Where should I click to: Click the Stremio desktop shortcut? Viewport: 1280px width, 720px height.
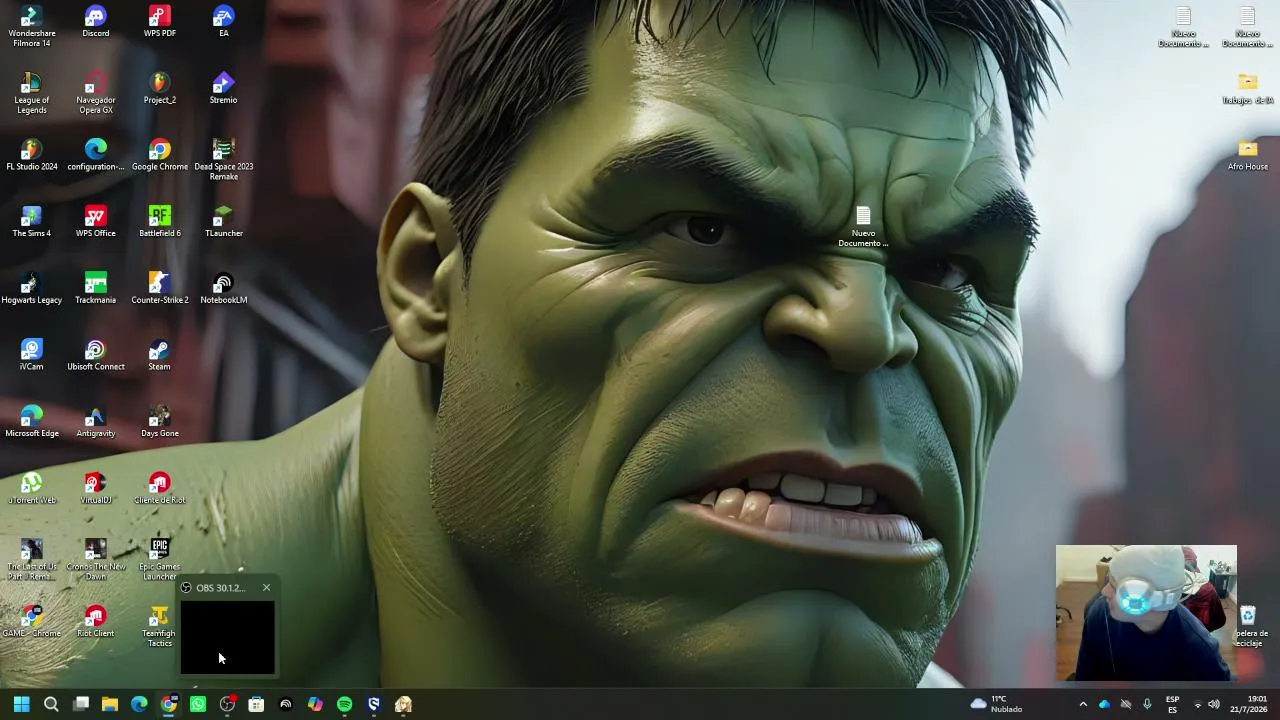224,89
